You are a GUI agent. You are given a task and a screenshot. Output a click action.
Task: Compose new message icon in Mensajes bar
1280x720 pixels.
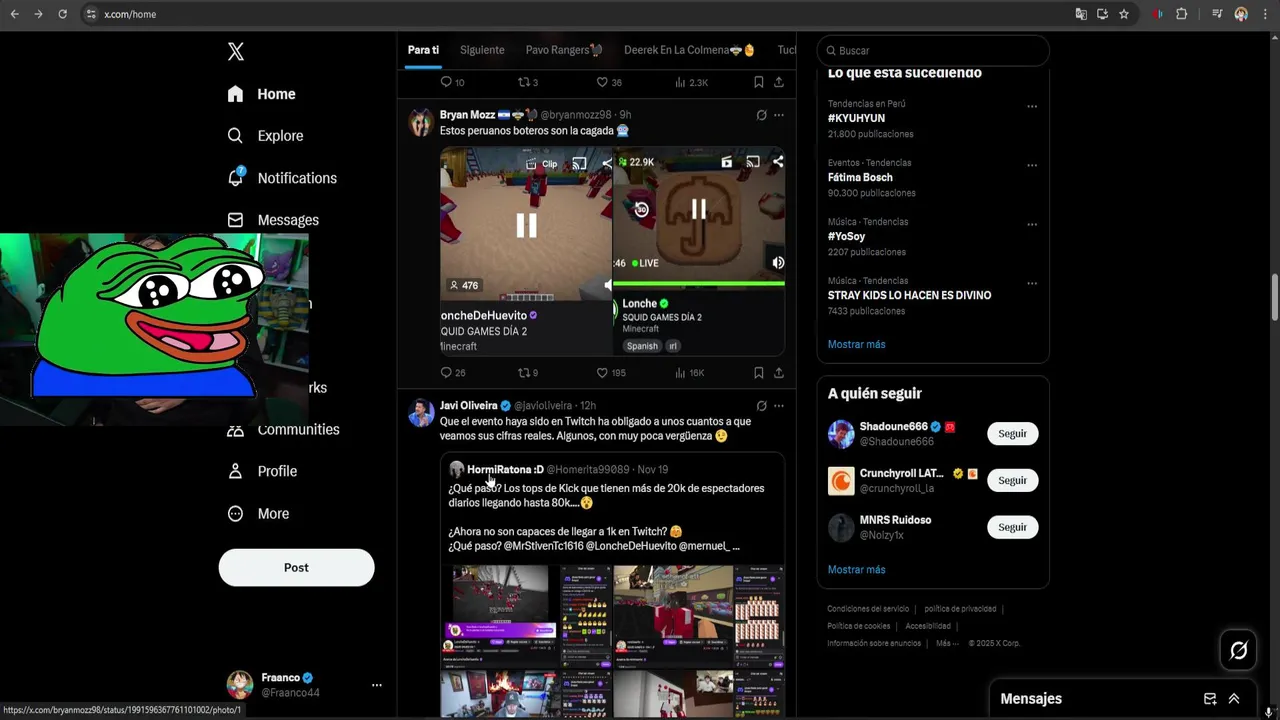[x=1210, y=699]
